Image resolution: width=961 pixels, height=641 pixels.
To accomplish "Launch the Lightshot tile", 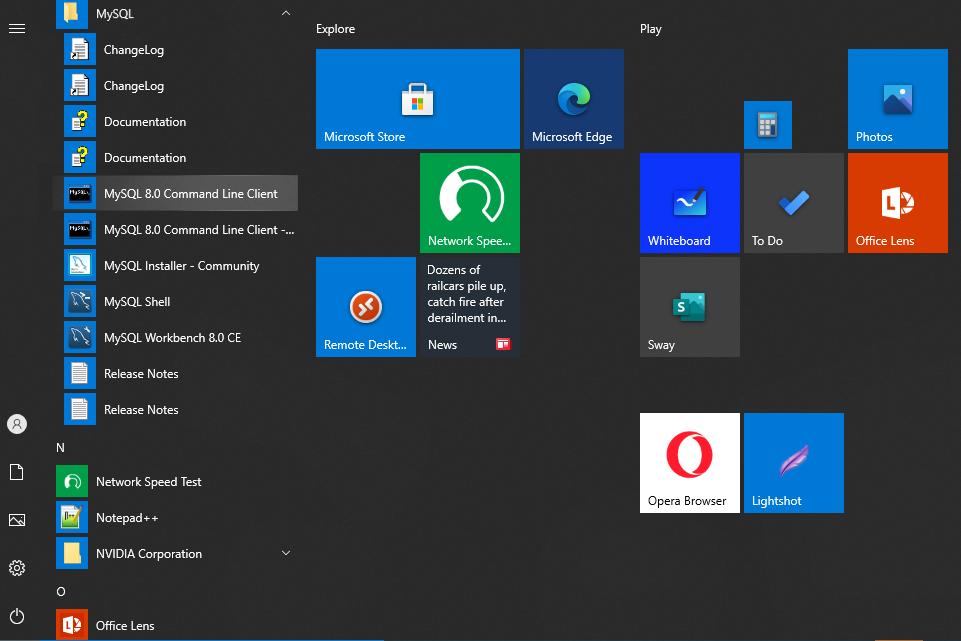I will click(793, 463).
